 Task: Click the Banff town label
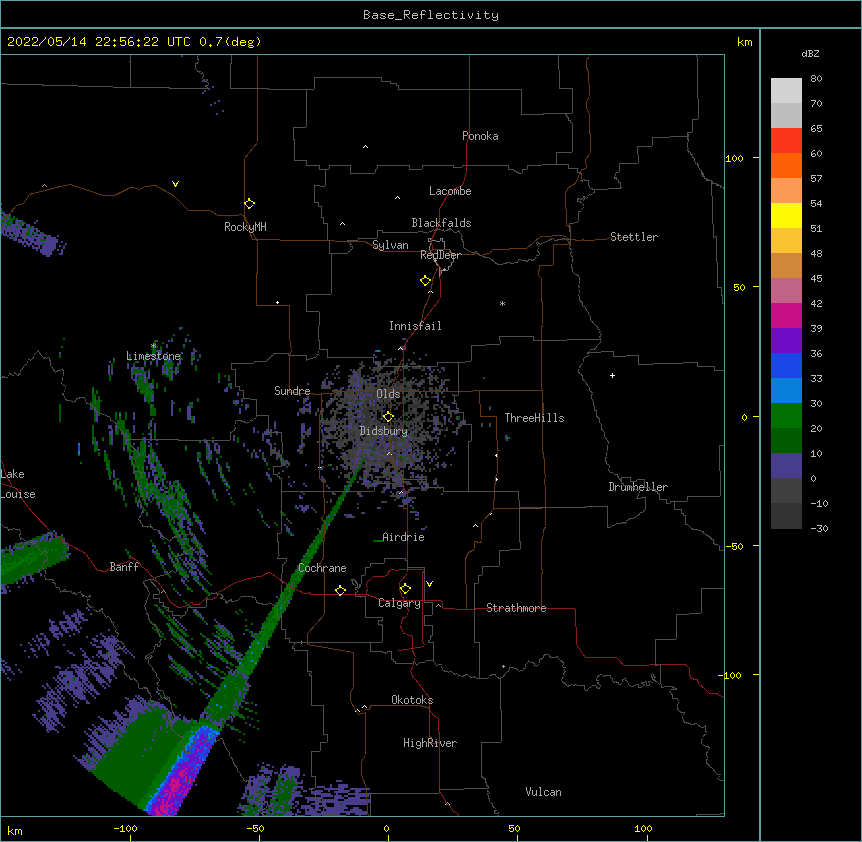coord(124,567)
